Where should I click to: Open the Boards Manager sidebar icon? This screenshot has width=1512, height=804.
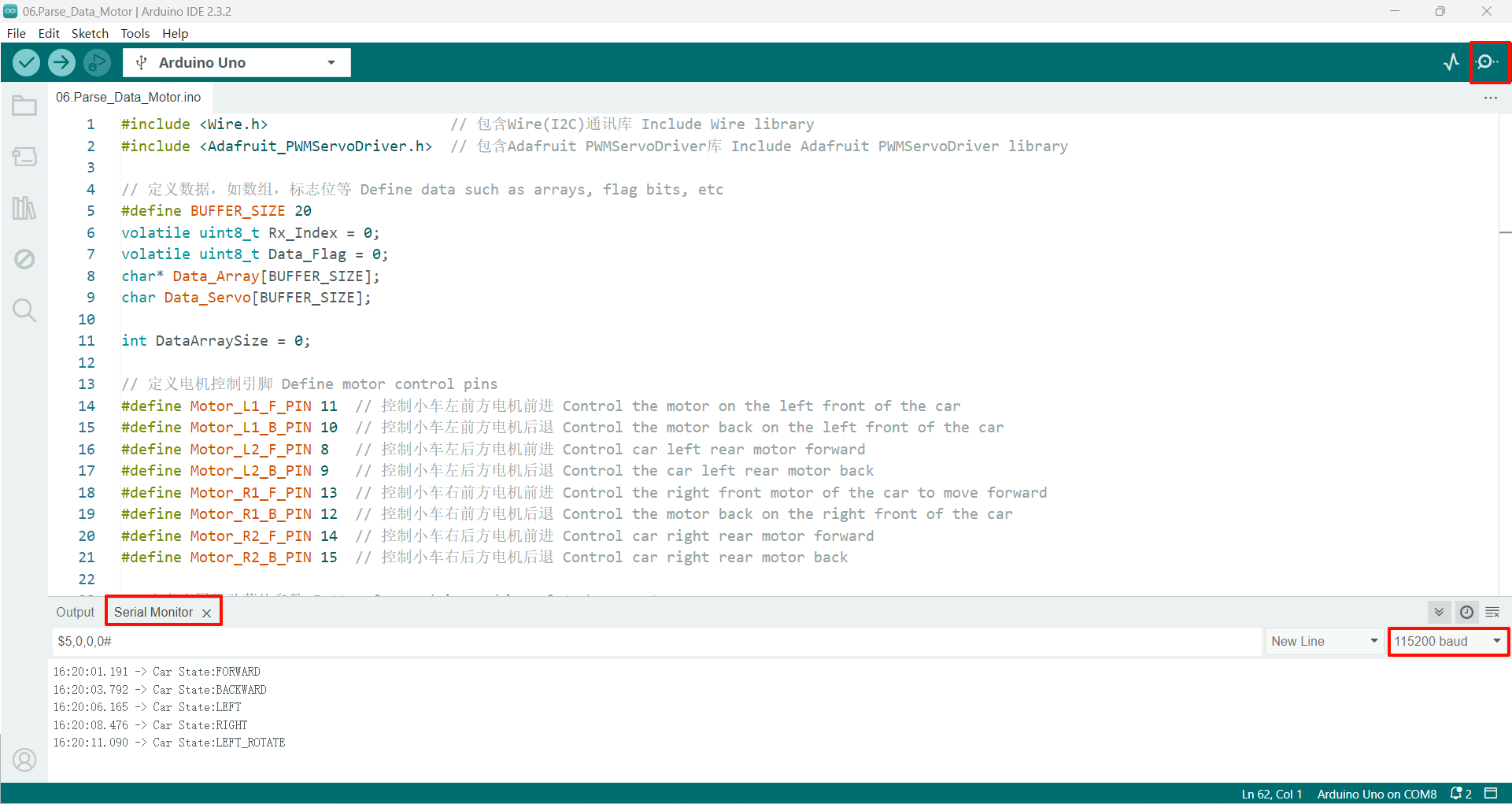[24, 157]
